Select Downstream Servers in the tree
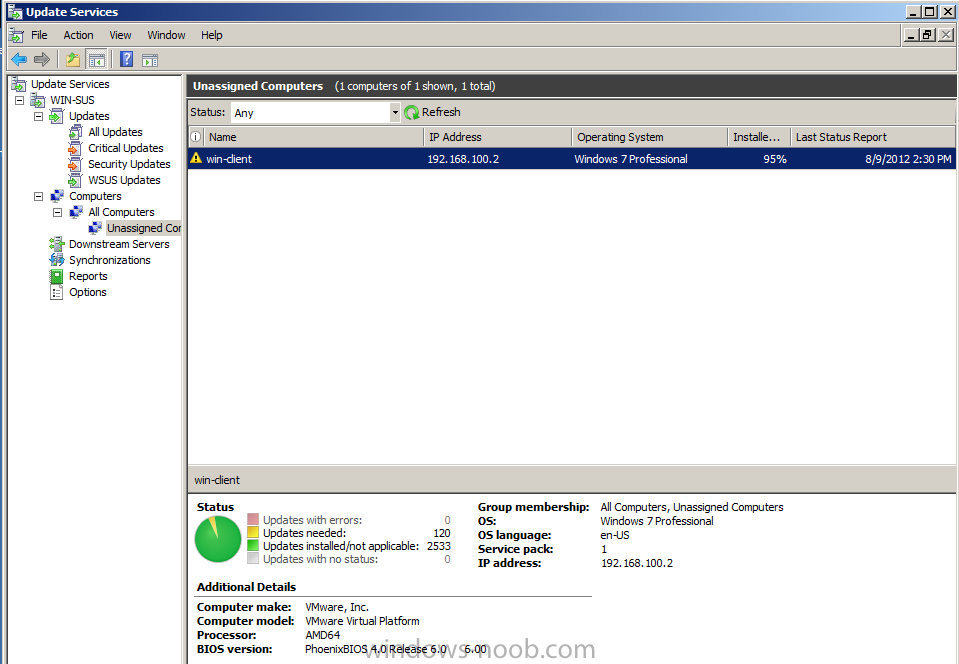Image resolution: width=959 pixels, height=664 pixels. click(x=119, y=244)
